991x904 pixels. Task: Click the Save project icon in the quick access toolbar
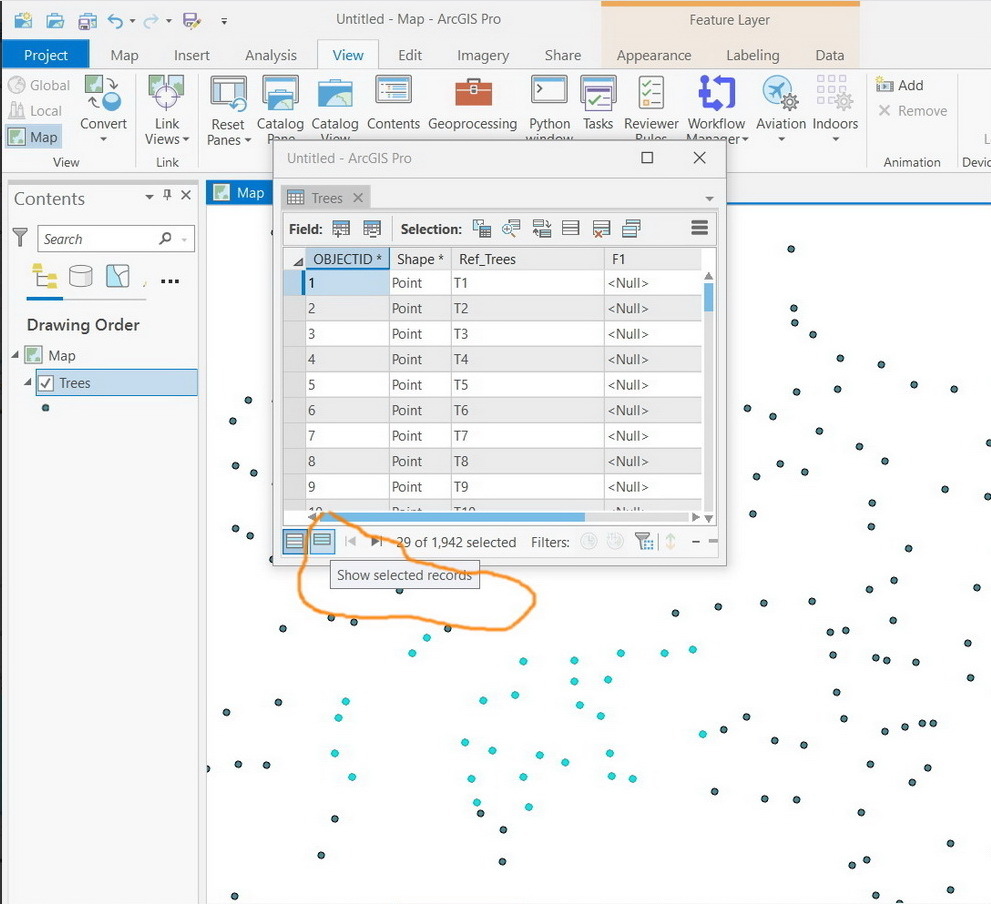[x=88, y=21]
